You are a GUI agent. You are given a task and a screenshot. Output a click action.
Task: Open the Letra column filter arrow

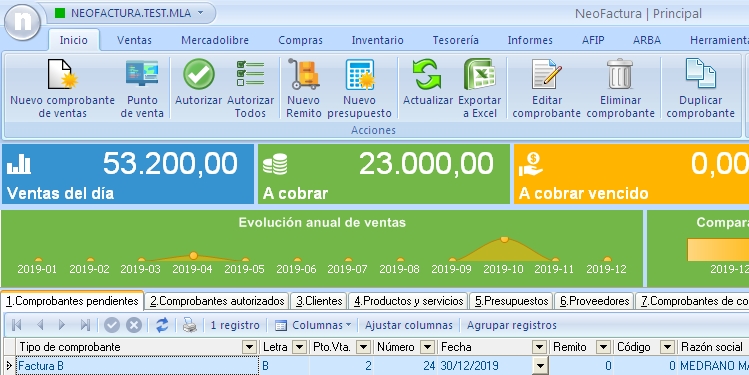pyautogui.click(x=299, y=347)
